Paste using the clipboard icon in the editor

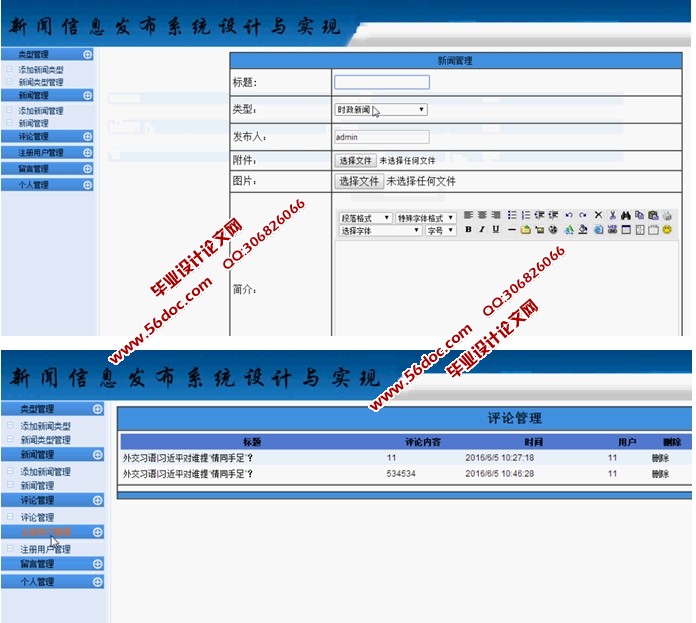point(653,215)
